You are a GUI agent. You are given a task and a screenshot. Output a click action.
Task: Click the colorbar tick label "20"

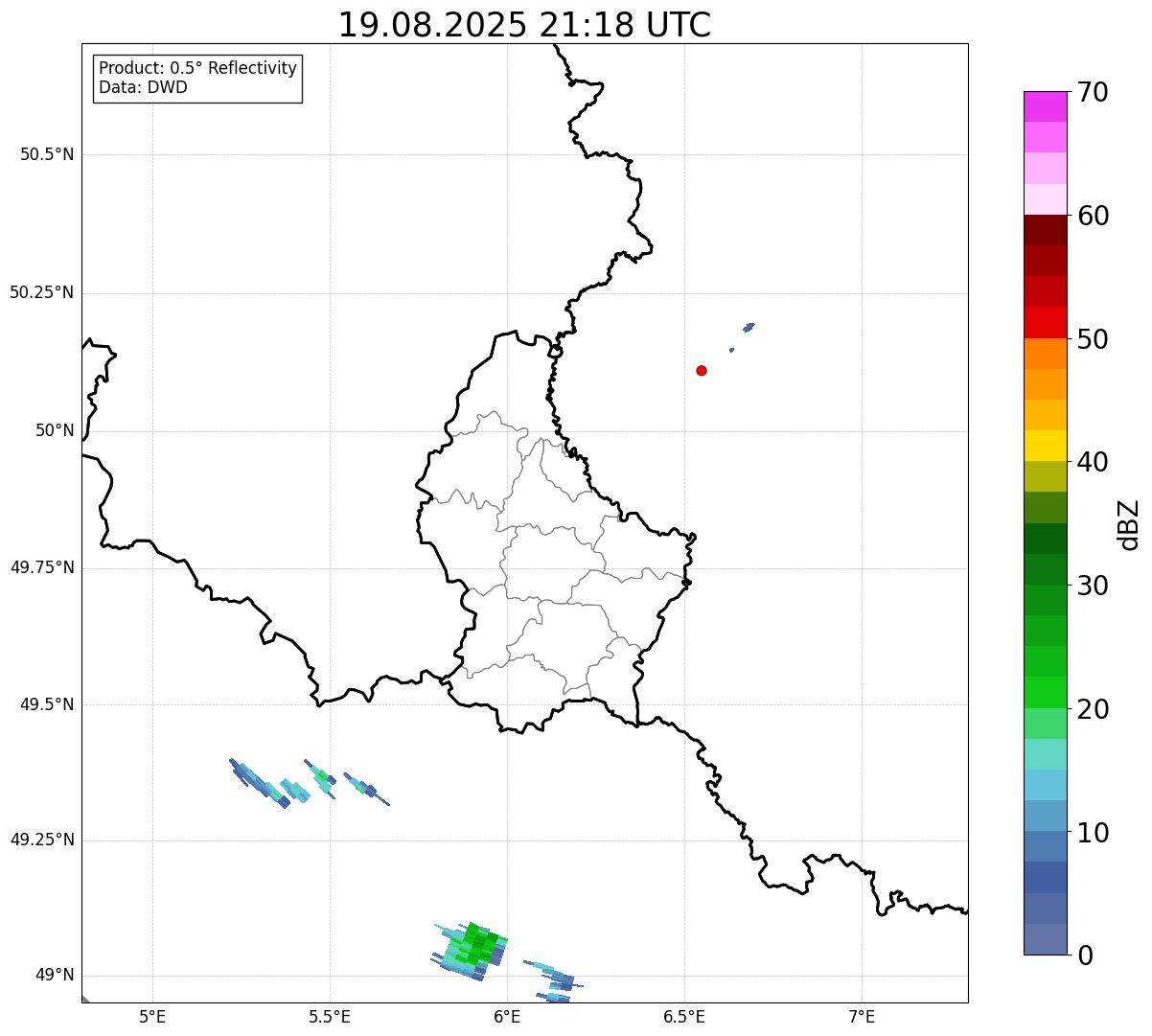point(1093,709)
